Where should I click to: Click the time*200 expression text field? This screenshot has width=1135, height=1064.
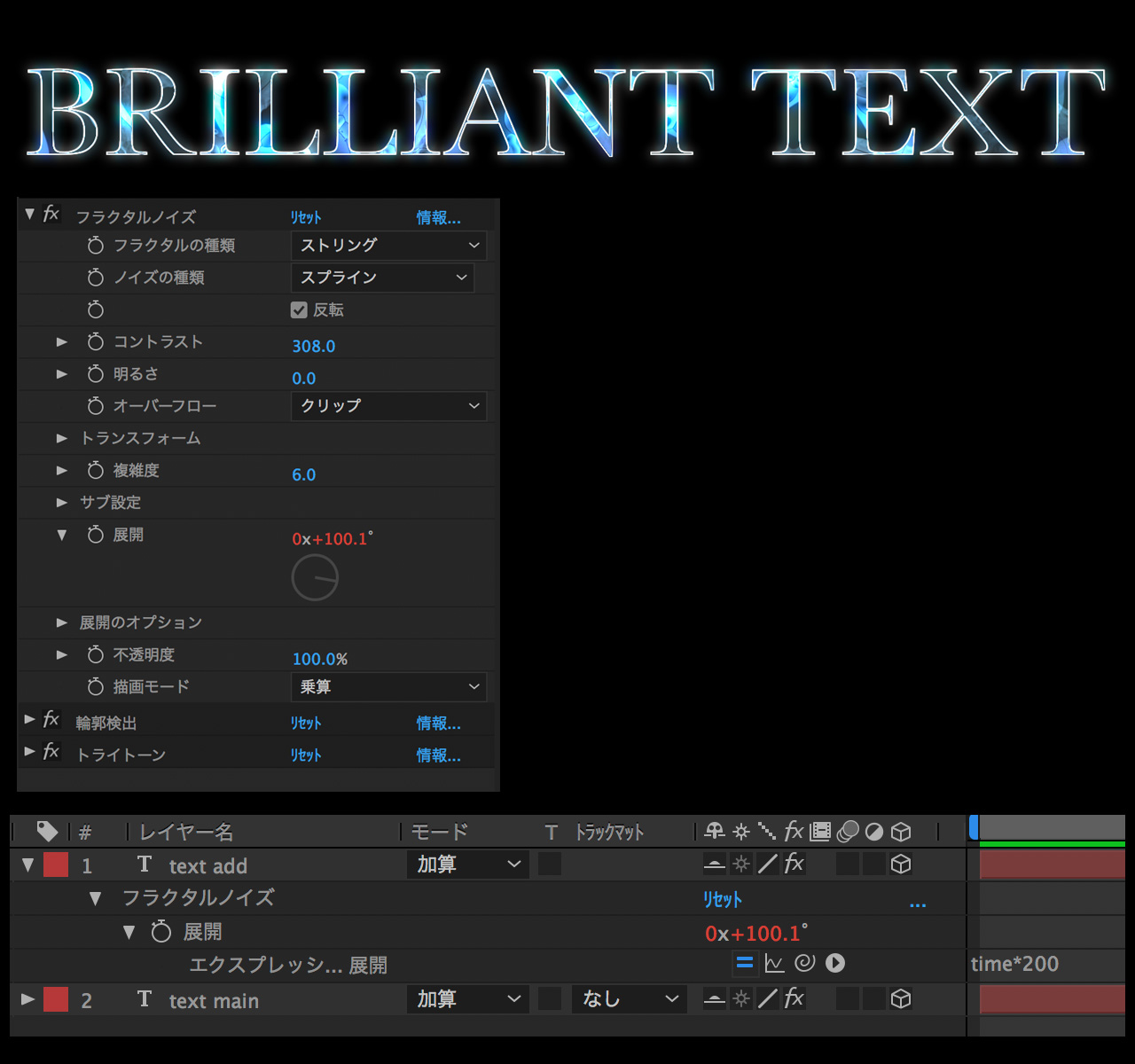[x=1014, y=965]
